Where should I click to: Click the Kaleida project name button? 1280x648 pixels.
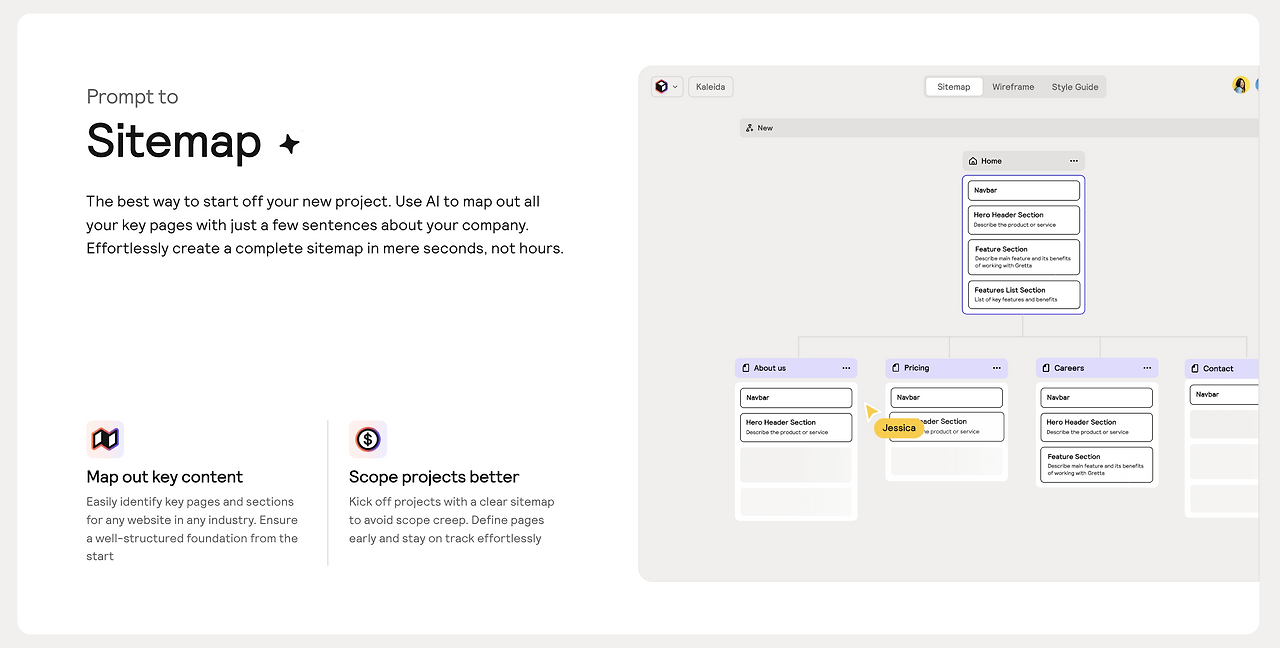pos(711,87)
